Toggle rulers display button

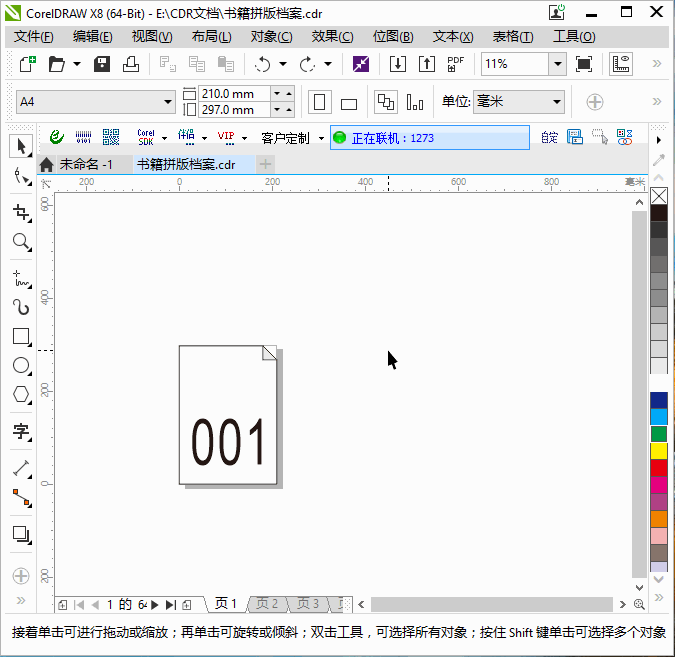coord(620,64)
